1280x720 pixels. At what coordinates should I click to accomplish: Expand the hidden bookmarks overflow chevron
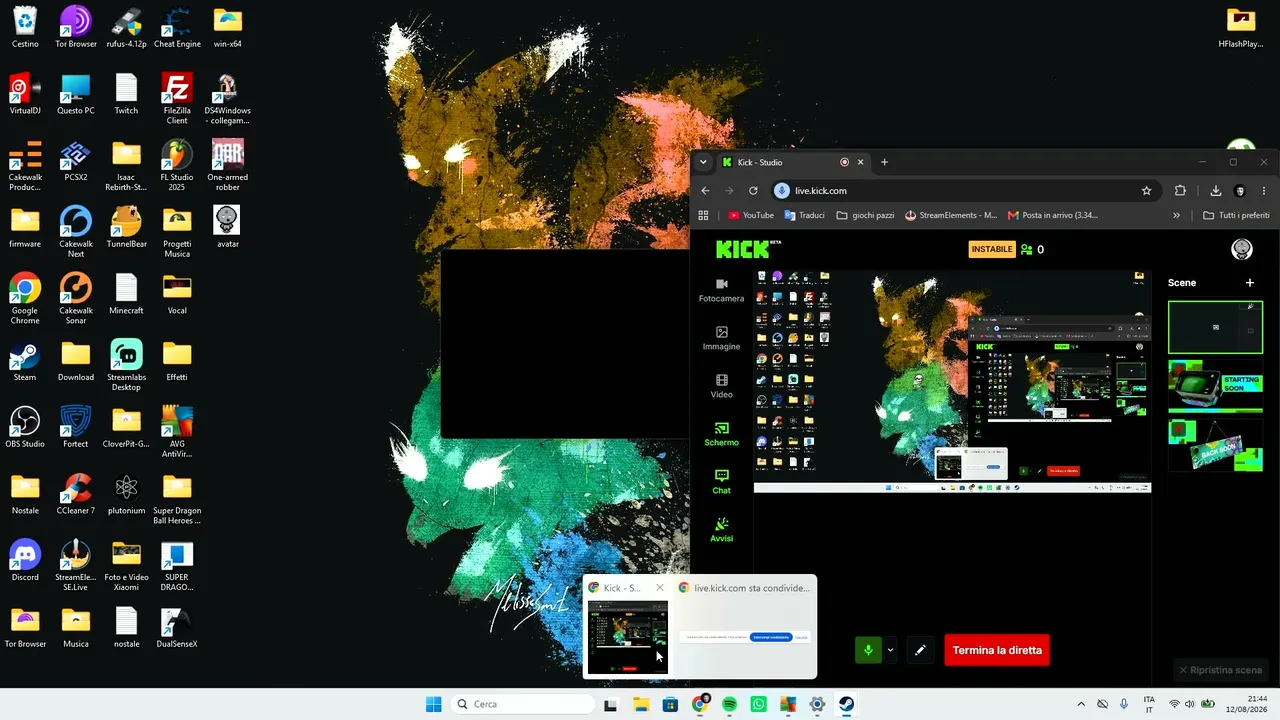point(1176,215)
